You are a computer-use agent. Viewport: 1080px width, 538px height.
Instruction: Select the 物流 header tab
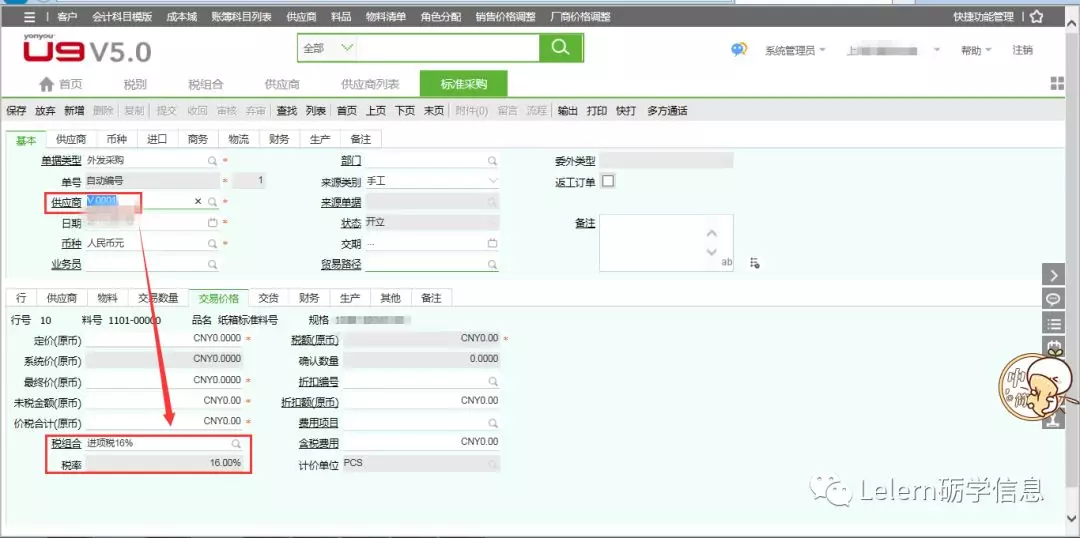[x=238, y=139]
